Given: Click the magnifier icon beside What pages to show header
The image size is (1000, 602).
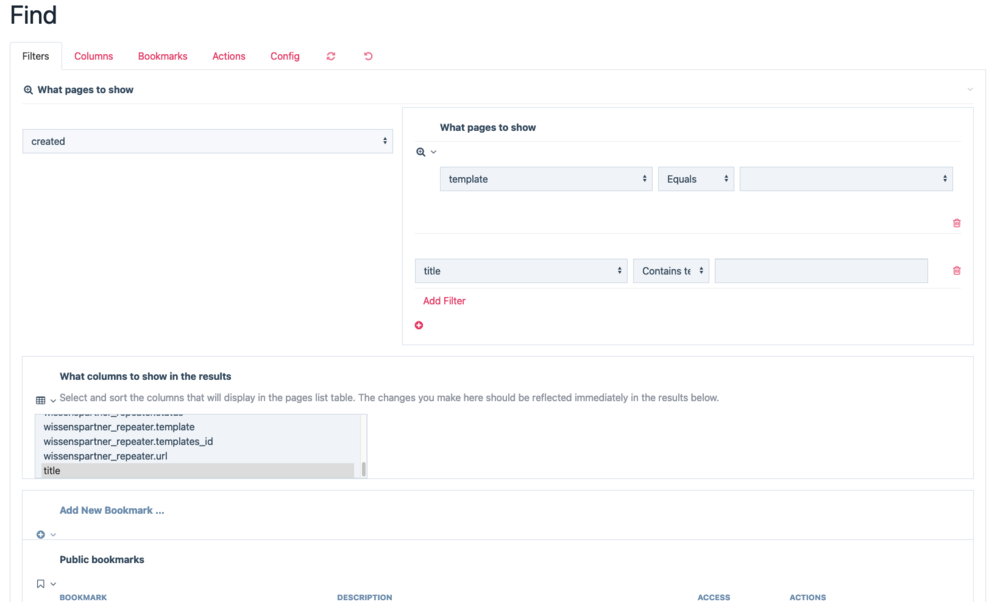Looking at the screenshot, I should pyautogui.click(x=28, y=90).
